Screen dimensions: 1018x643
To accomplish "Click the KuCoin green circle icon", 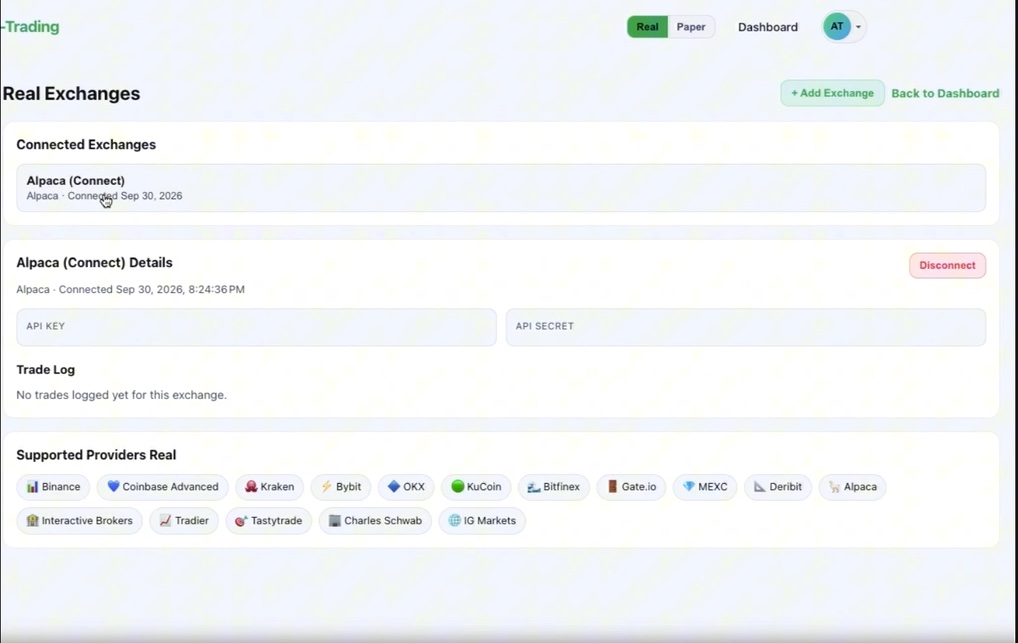I will pyautogui.click(x=458, y=486).
